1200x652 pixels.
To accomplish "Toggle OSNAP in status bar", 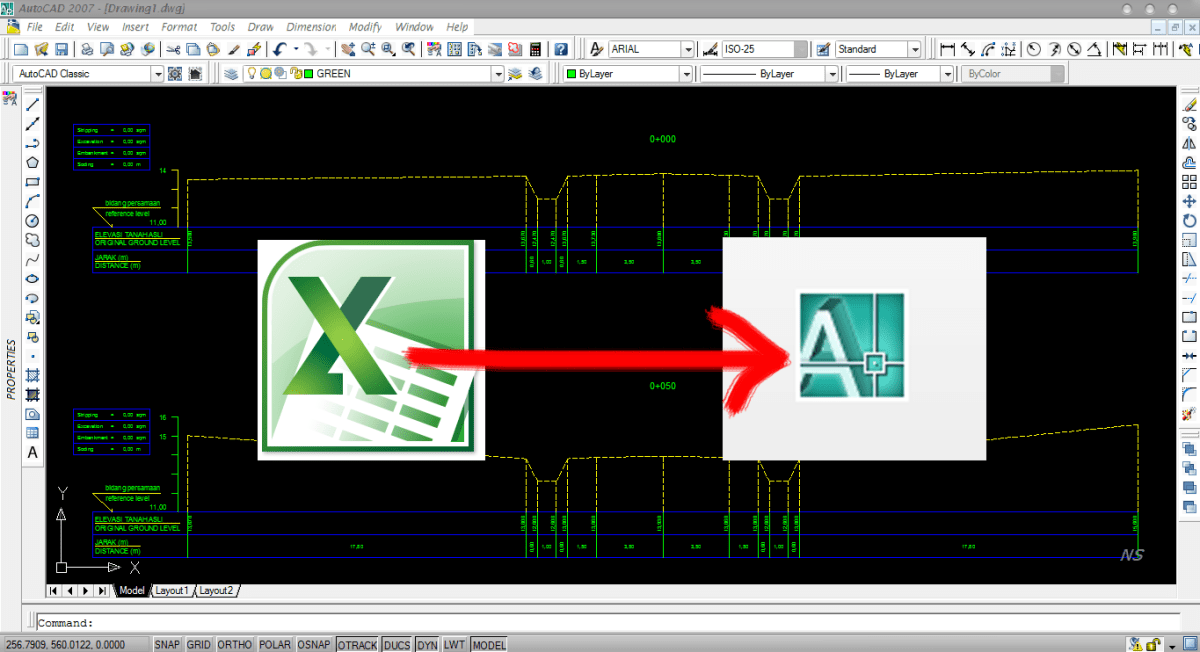I will click(x=315, y=644).
